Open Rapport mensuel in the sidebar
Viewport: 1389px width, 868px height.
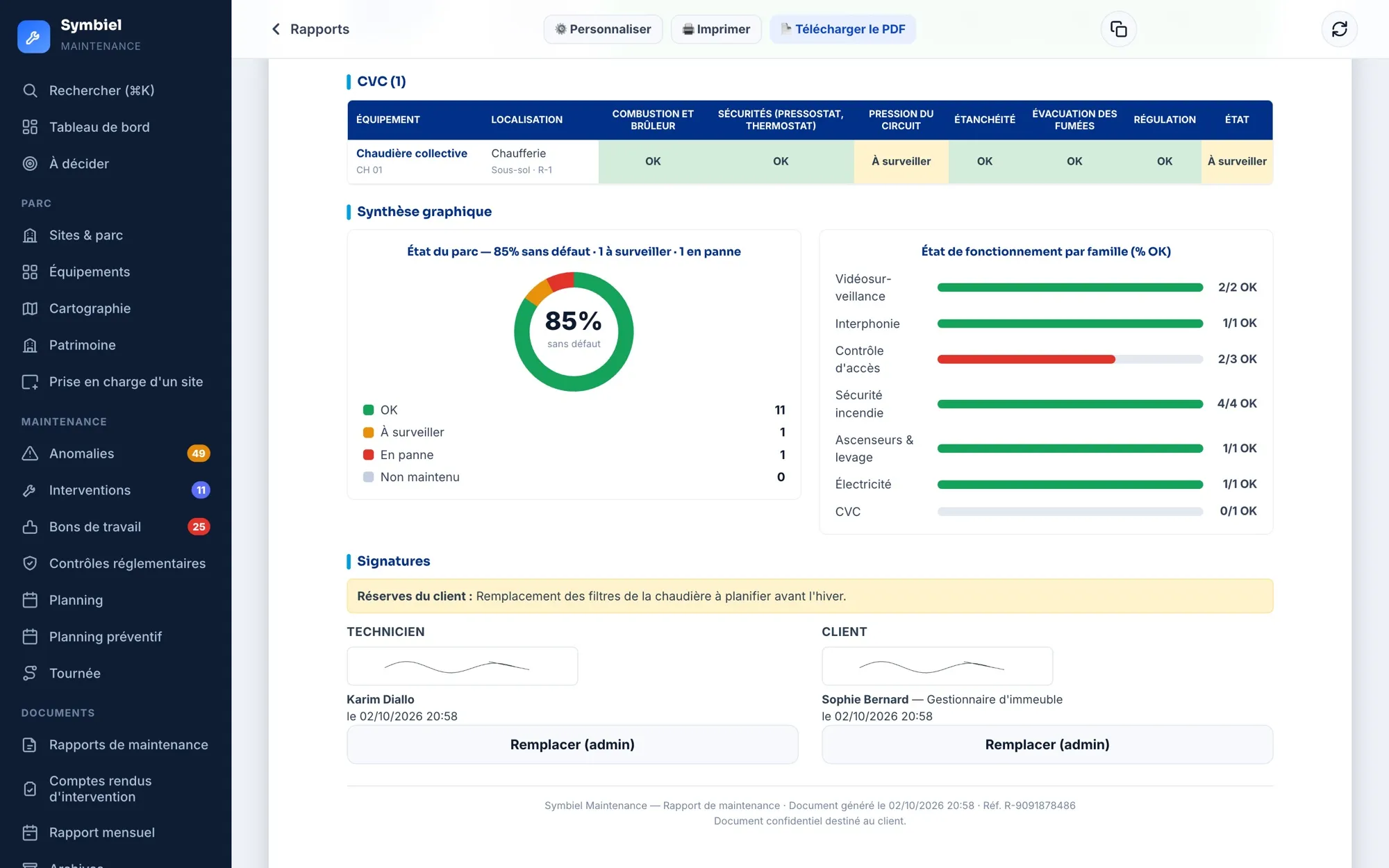[115, 833]
